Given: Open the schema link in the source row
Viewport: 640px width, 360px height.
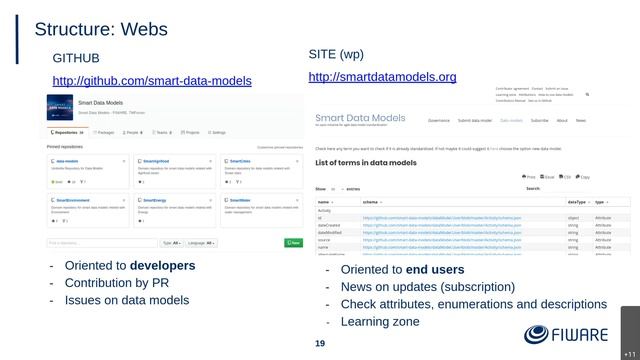Looking at the screenshot, I should [442, 240].
